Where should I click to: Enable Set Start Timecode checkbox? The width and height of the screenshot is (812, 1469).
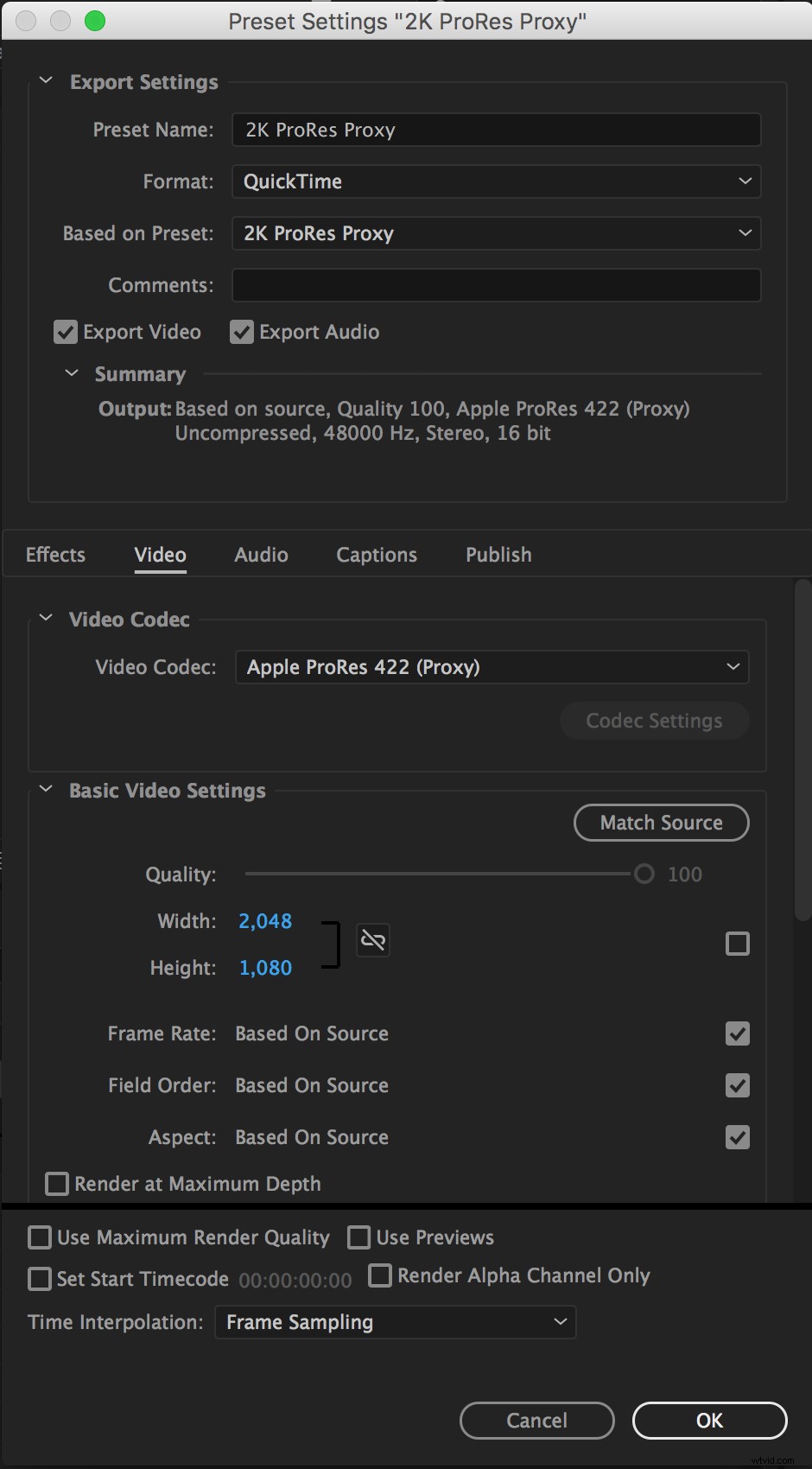pyautogui.click(x=40, y=1279)
